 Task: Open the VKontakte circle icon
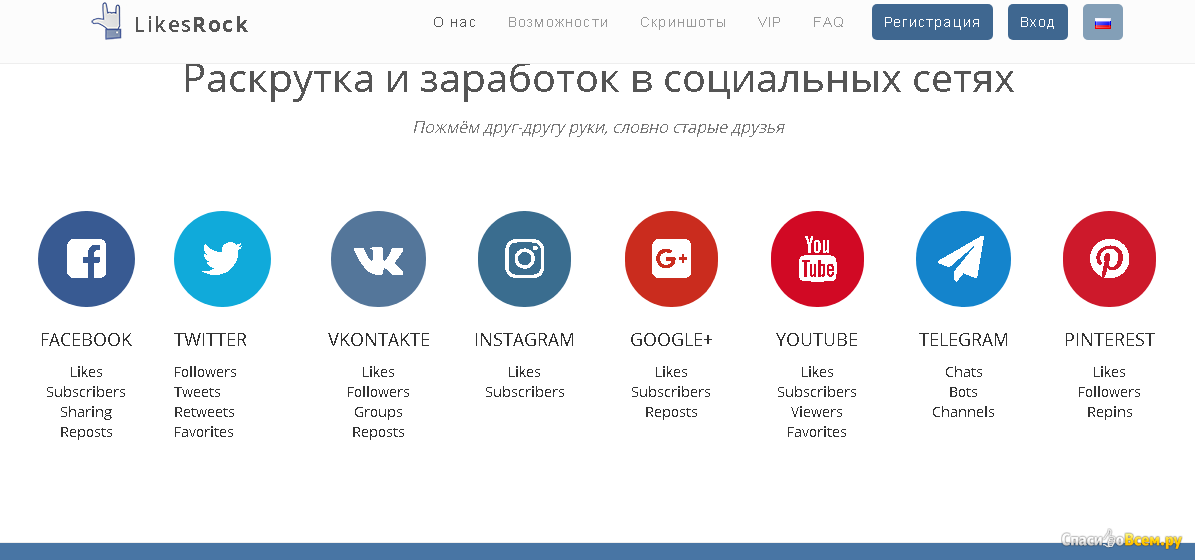point(378,259)
